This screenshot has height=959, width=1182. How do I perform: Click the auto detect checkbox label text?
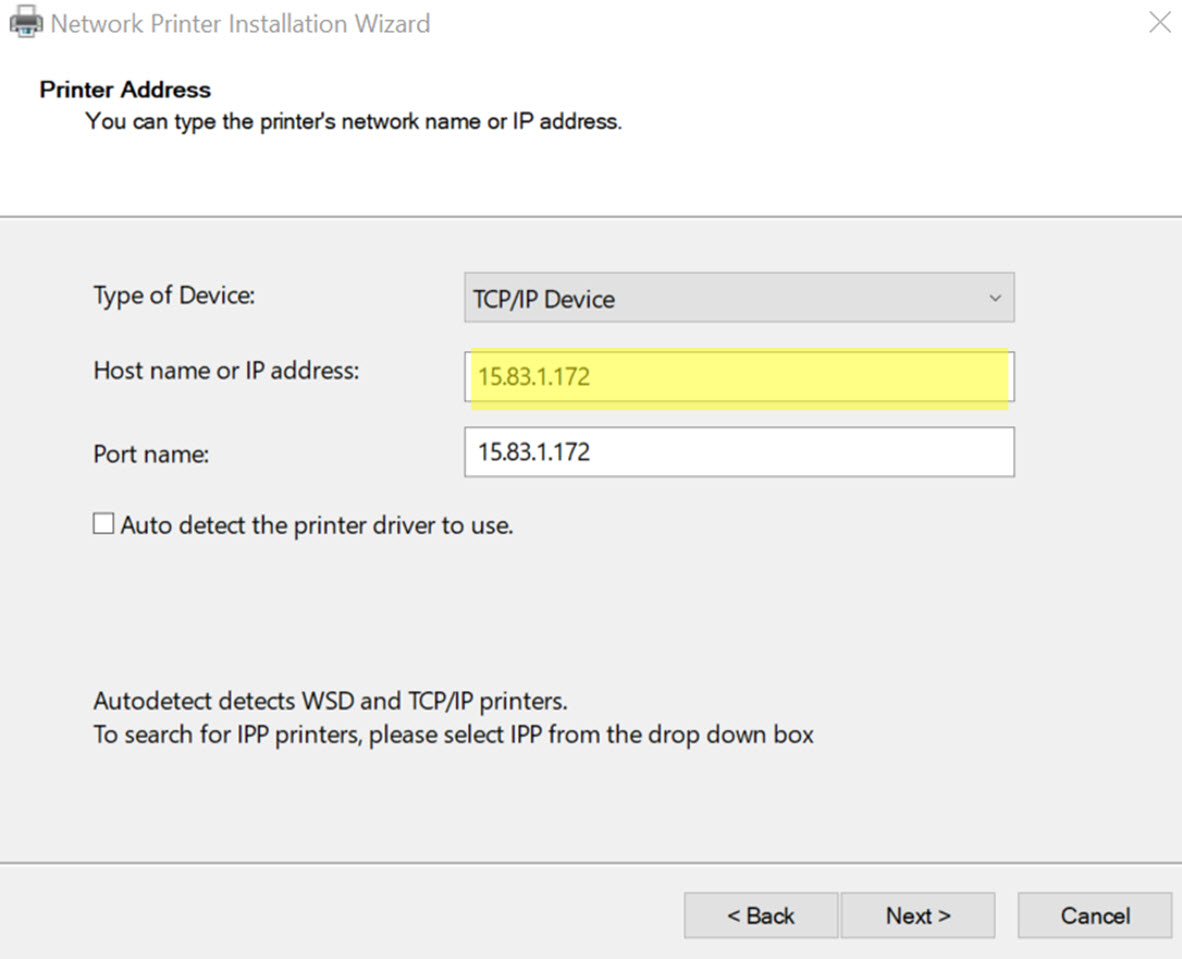coord(316,525)
